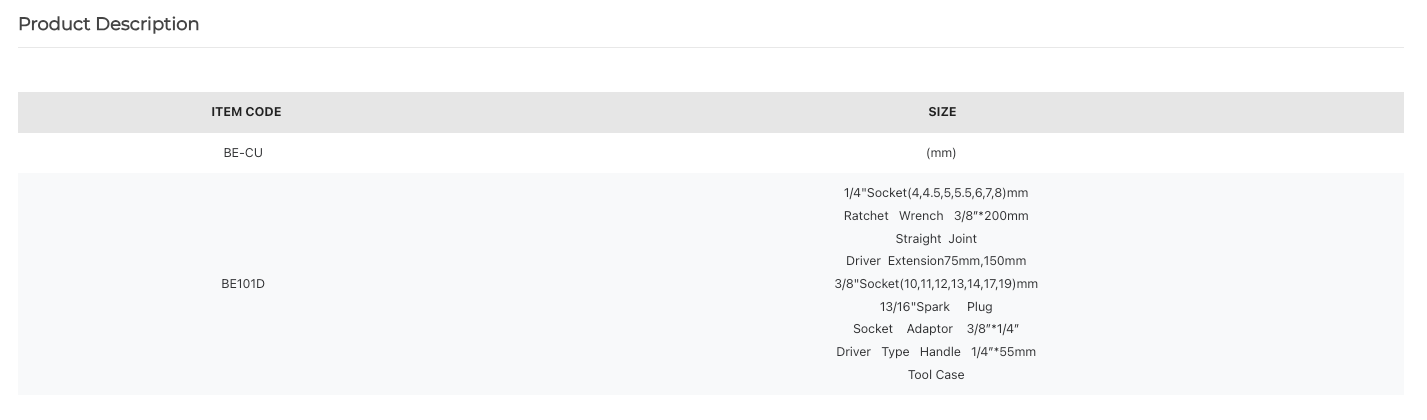Click the 3/8"Socket(10,11,12,13,14,17,19)mm line
Viewport: 1427px width, 420px height.
click(936, 284)
